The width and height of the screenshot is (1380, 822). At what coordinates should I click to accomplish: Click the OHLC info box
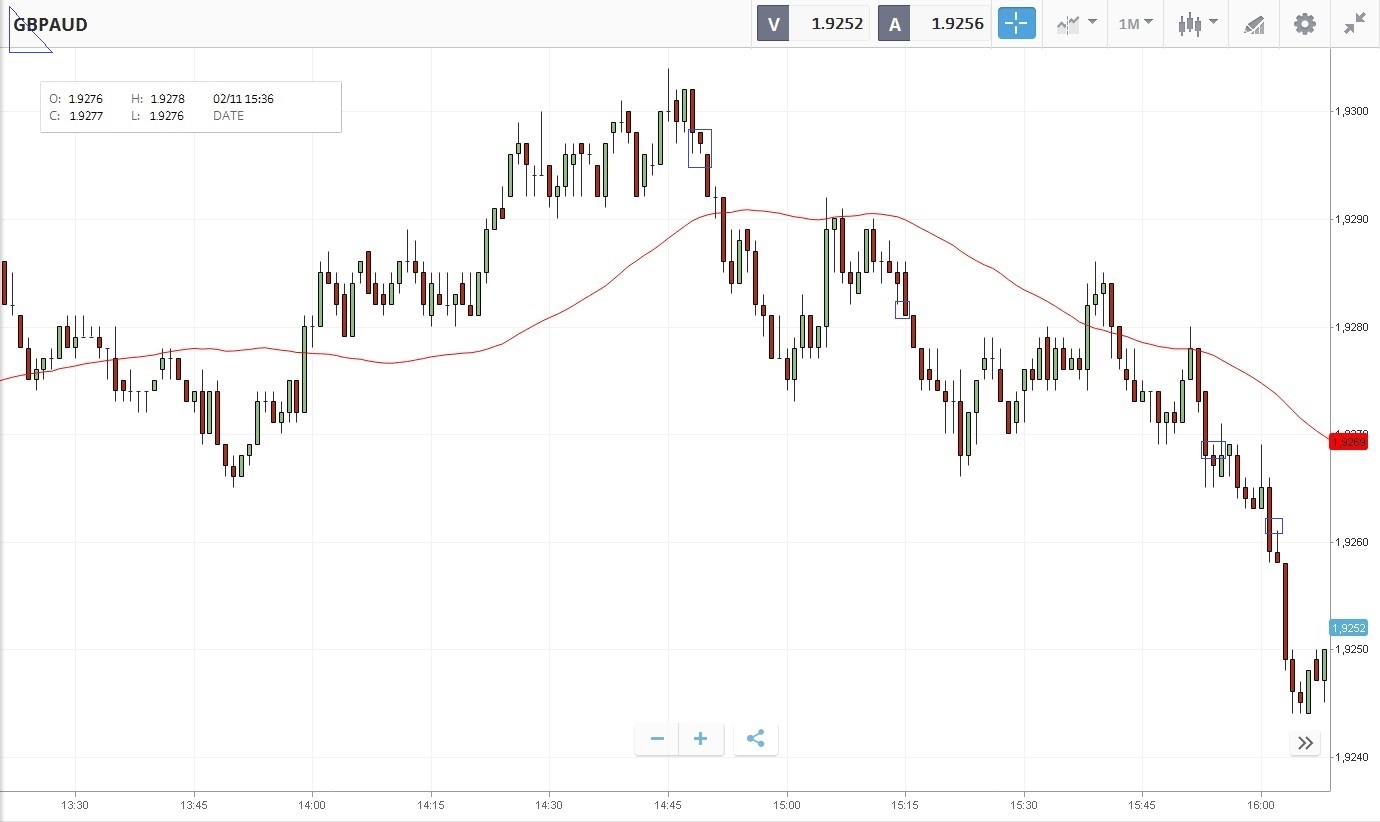(190, 107)
